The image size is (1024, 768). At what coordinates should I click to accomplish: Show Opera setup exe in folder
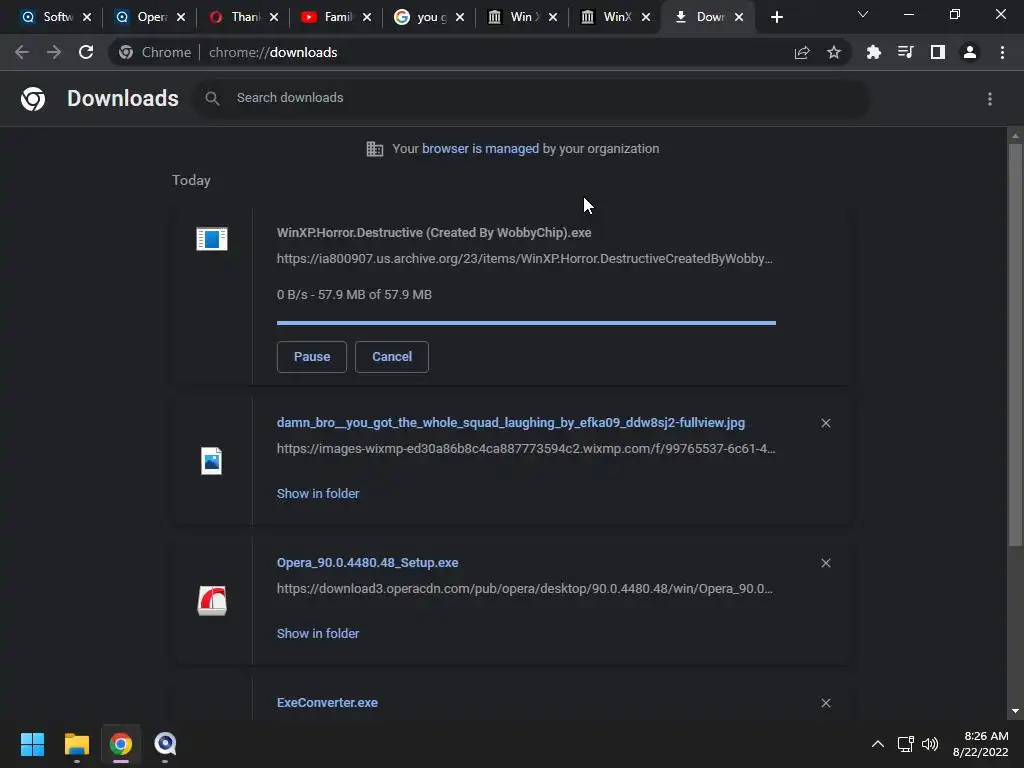pos(318,633)
